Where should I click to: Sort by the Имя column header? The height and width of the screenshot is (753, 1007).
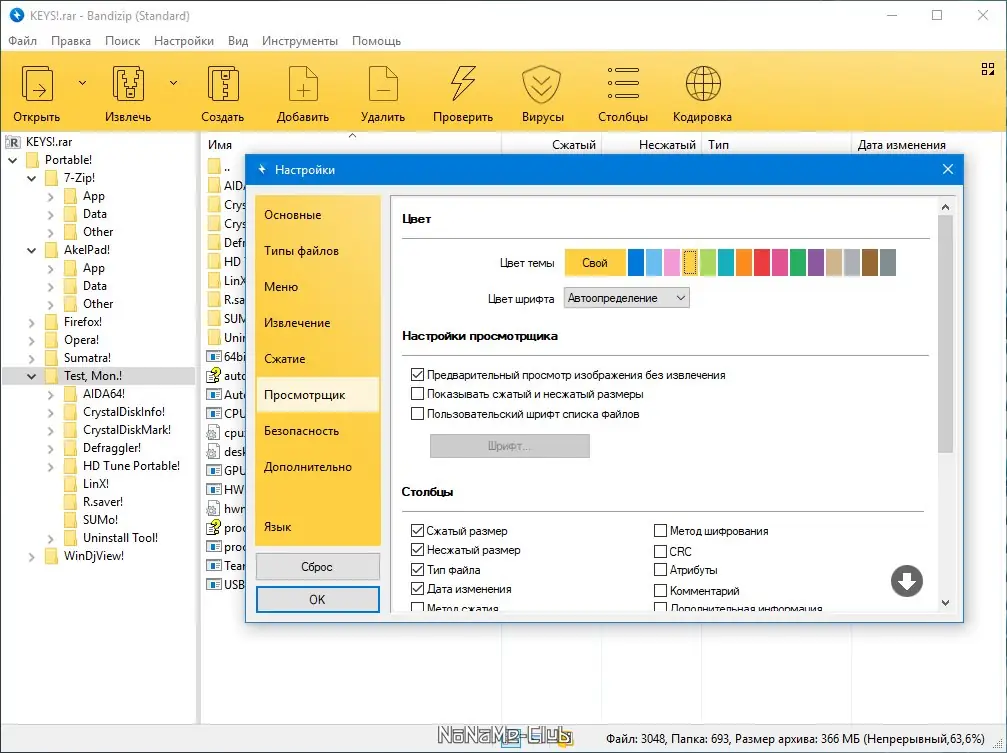coord(220,145)
